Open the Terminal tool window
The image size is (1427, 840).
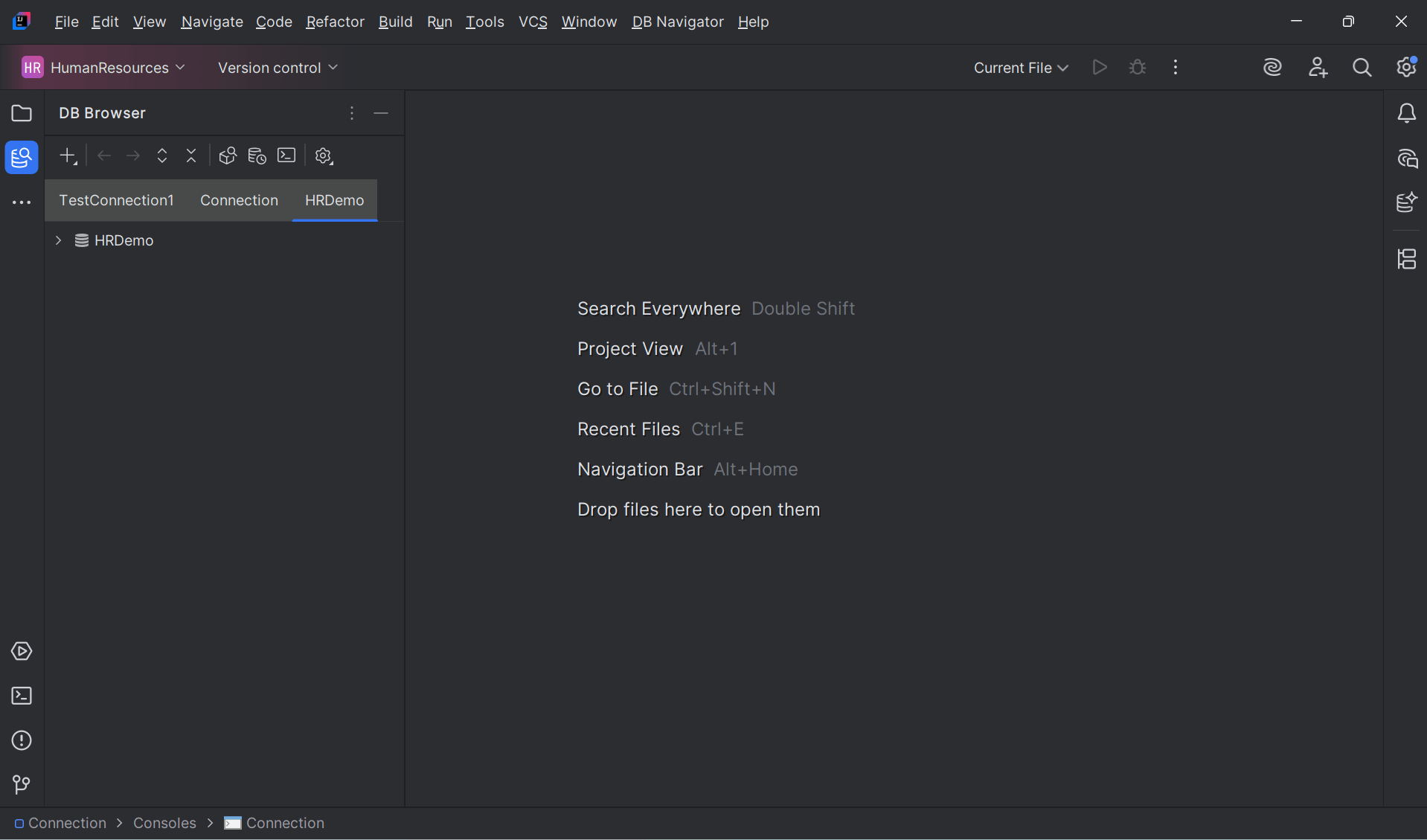coord(21,696)
